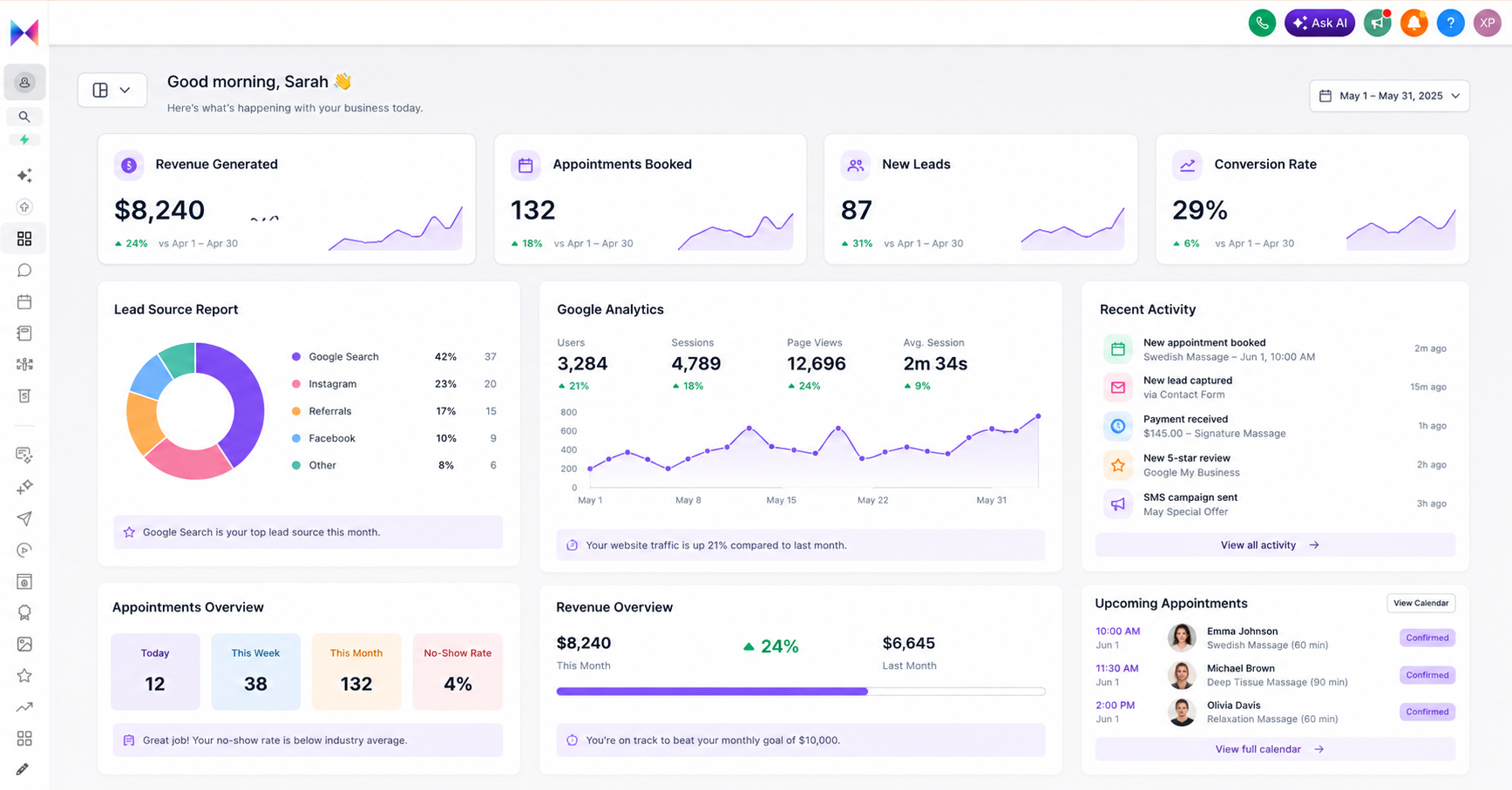Open the blue help question mark
1512x790 pixels.
click(1450, 23)
